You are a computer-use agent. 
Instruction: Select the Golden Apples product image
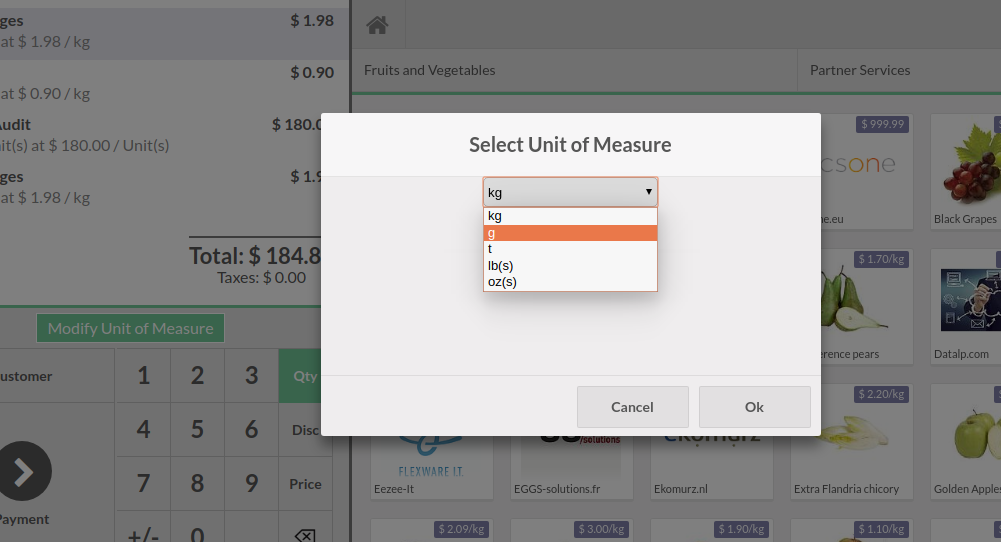[965, 440]
